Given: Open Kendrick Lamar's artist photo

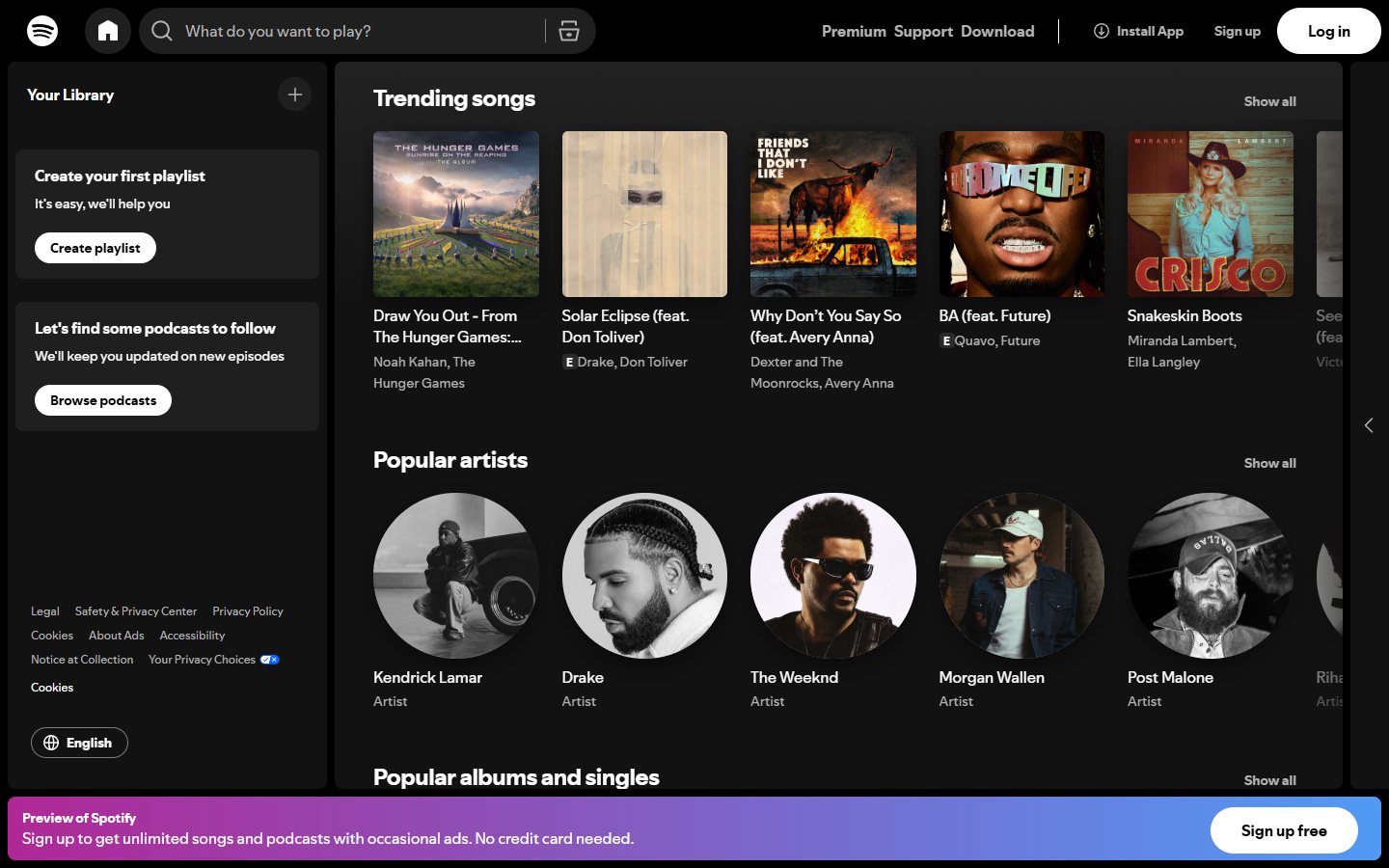Looking at the screenshot, I should (456, 576).
